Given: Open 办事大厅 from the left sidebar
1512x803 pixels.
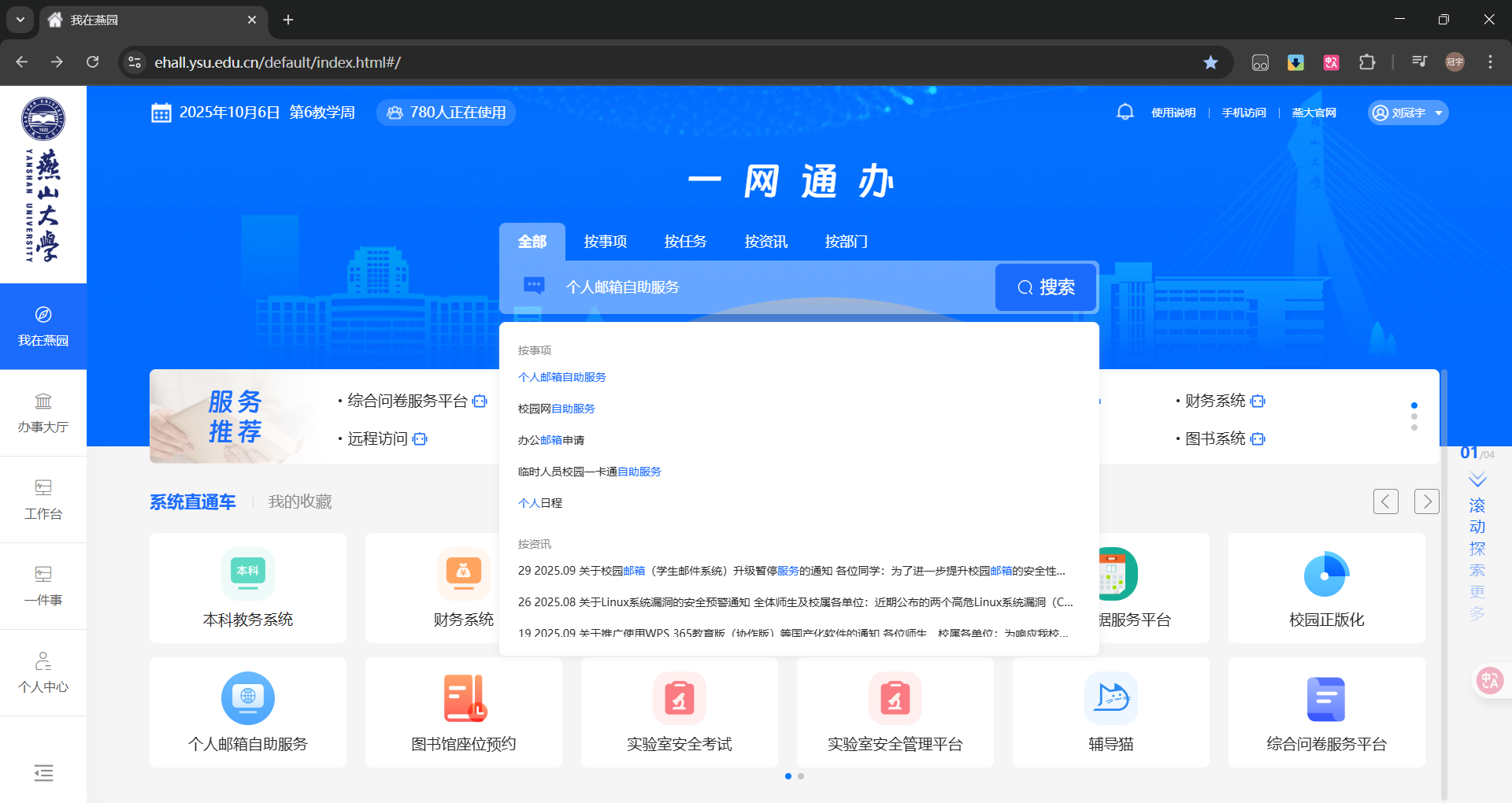Looking at the screenshot, I should 43,413.
